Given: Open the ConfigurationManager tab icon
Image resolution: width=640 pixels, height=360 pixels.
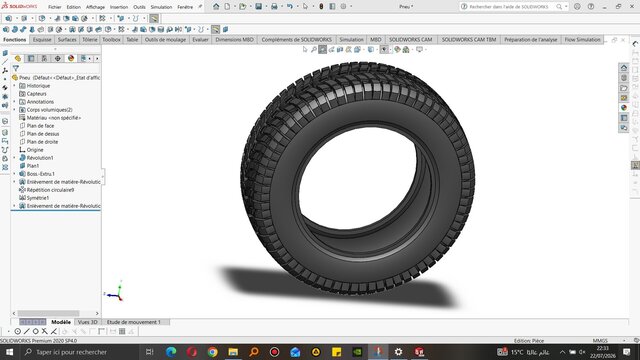Looking at the screenshot, I should coord(44,58).
